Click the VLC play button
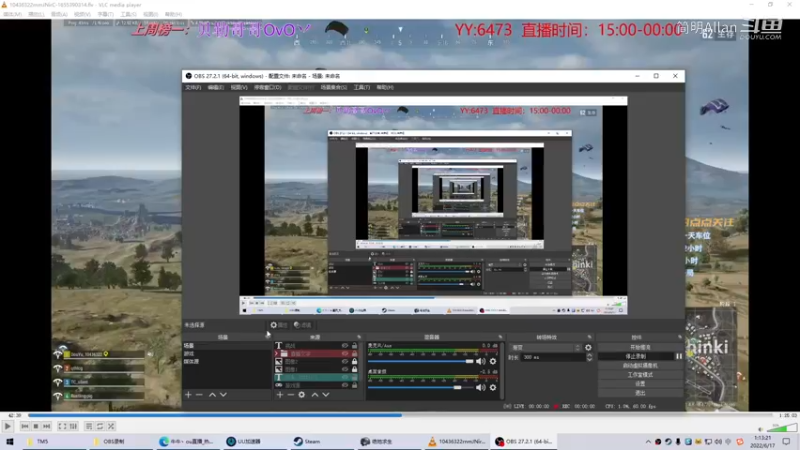Viewport: 800px width, 450px height. coord(8,426)
